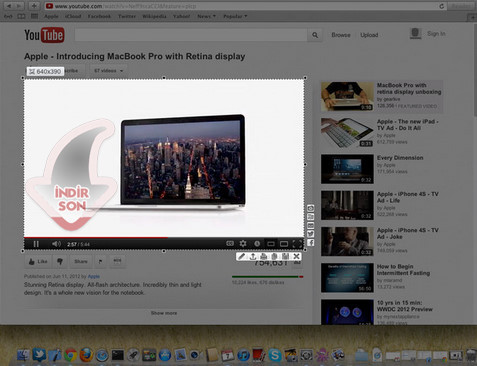This screenshot has width=477, height=366.
Task: Expand the 67 videos dropdown
Action: point(108,71)
